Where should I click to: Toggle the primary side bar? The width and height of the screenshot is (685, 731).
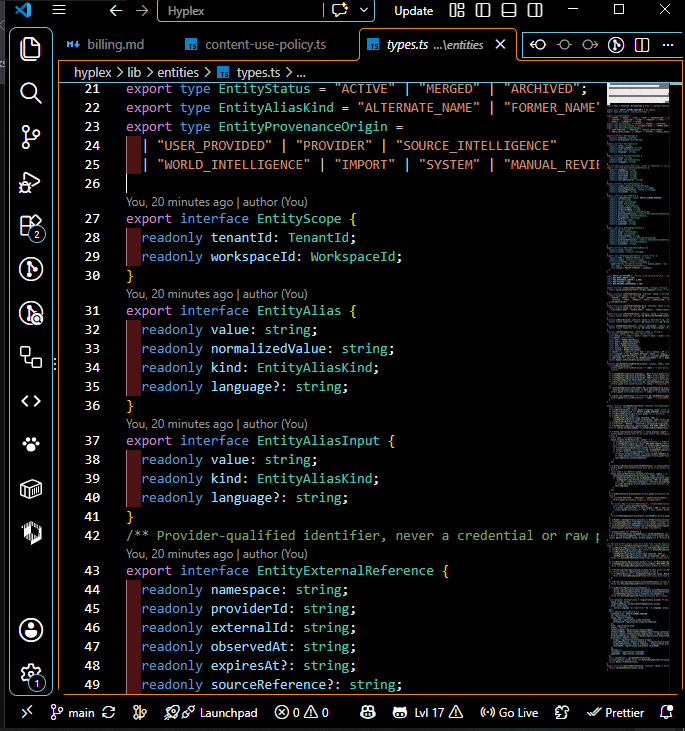pos(483,10)
